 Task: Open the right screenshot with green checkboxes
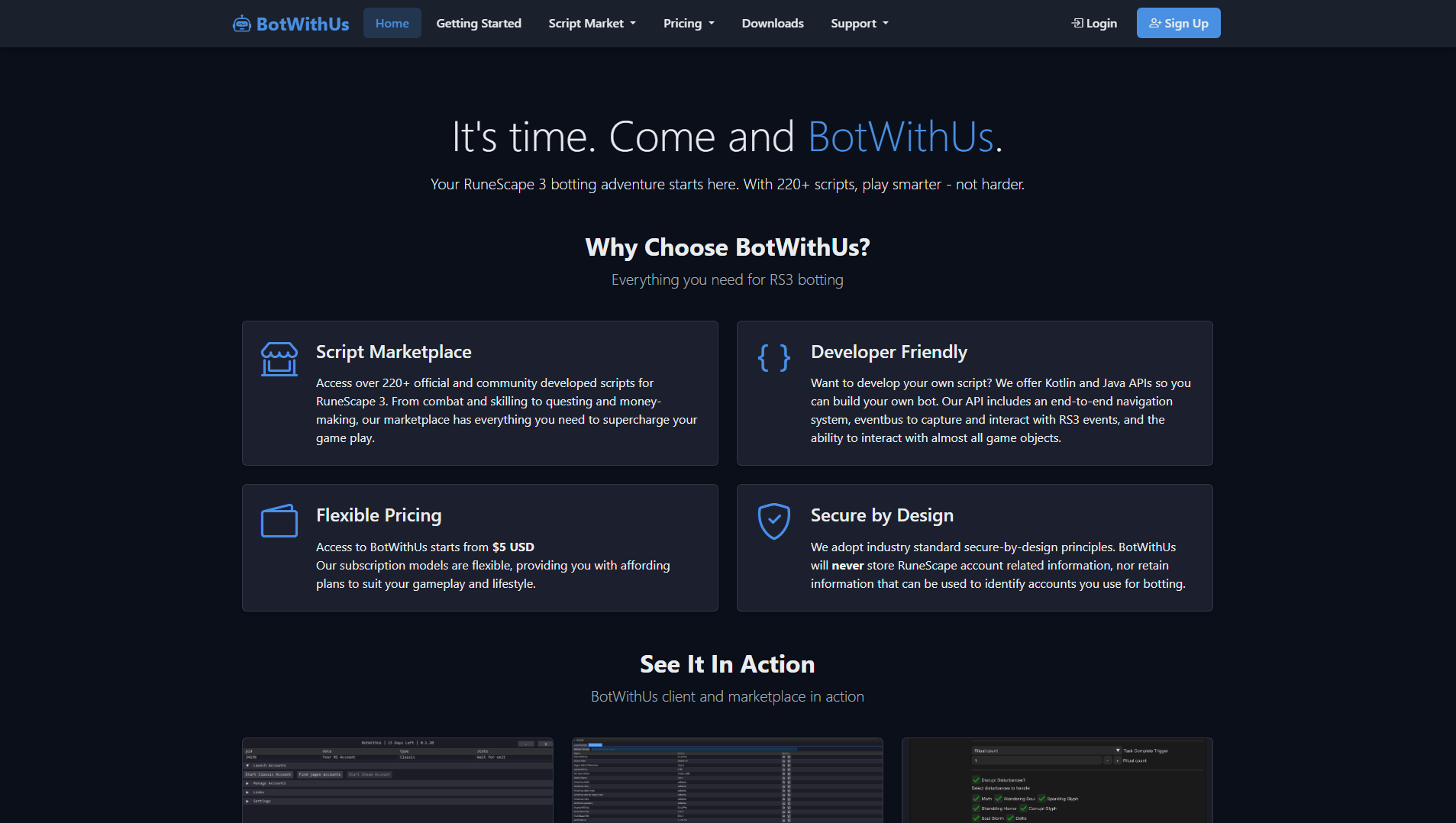(x=1057, y=780)
